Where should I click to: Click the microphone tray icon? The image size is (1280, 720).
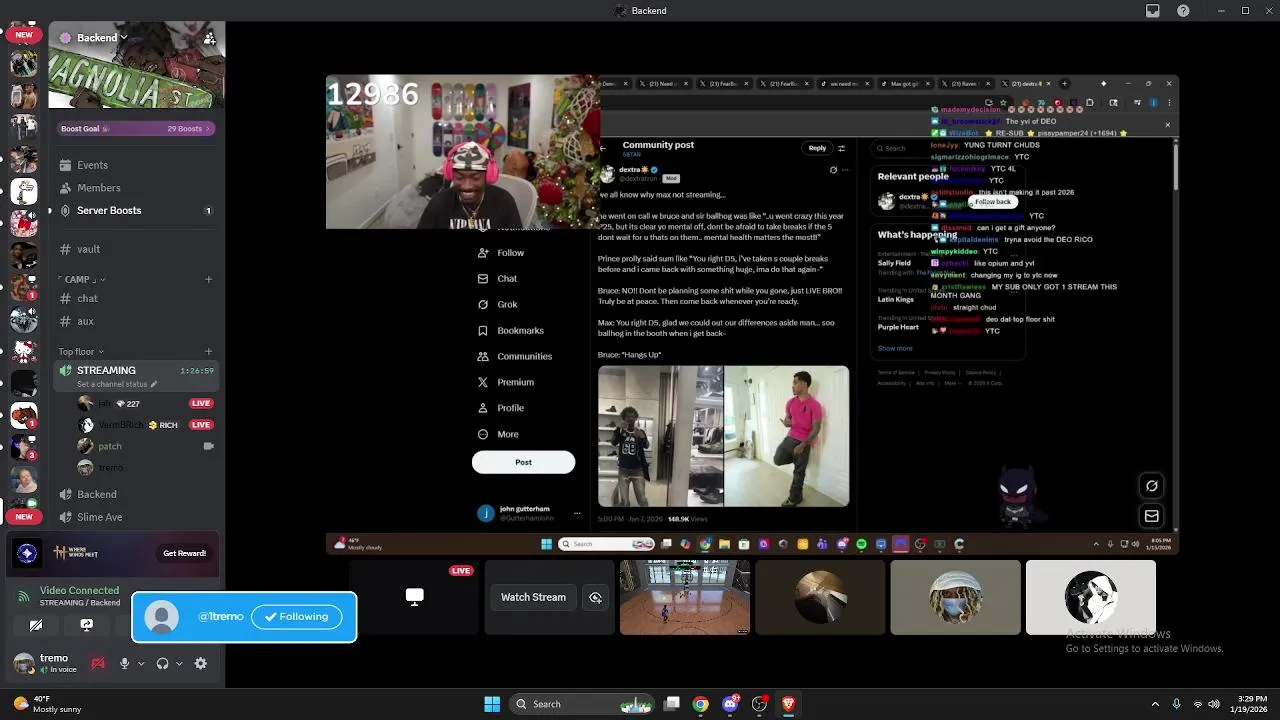(1176, 704)
